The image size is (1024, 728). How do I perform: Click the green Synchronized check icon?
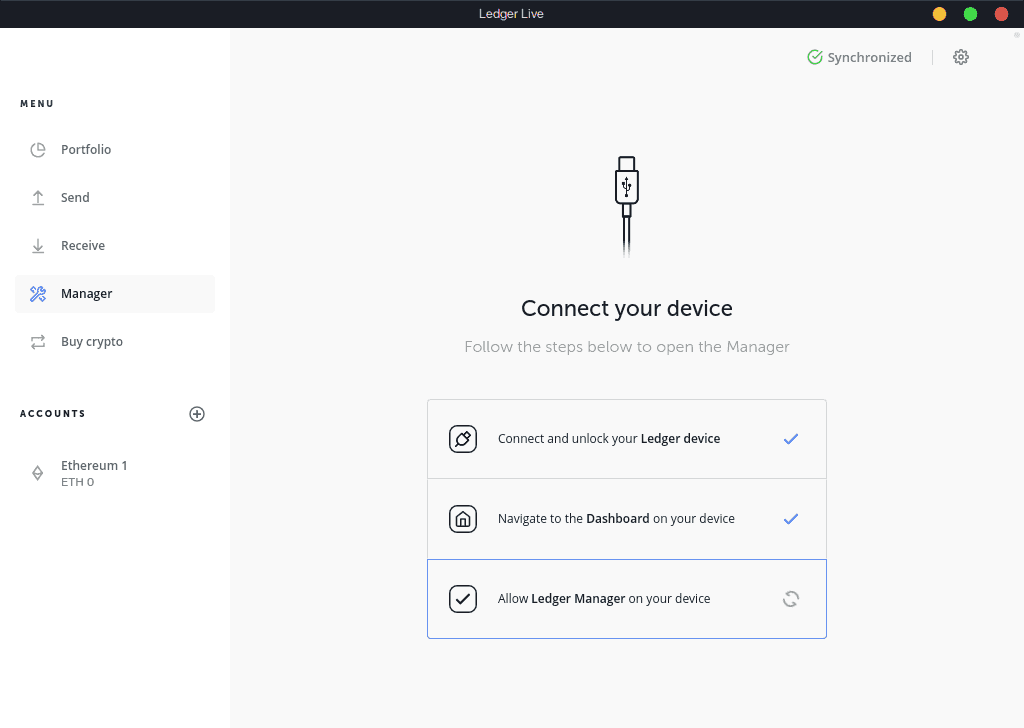814,57
